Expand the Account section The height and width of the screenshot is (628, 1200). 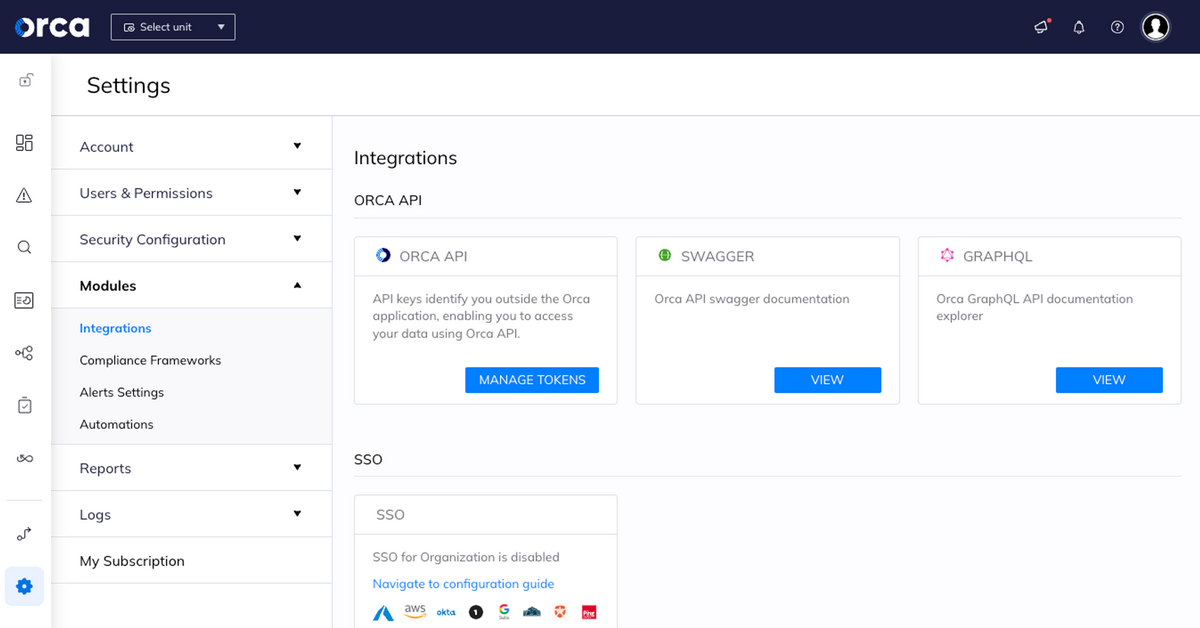point(191,146)
